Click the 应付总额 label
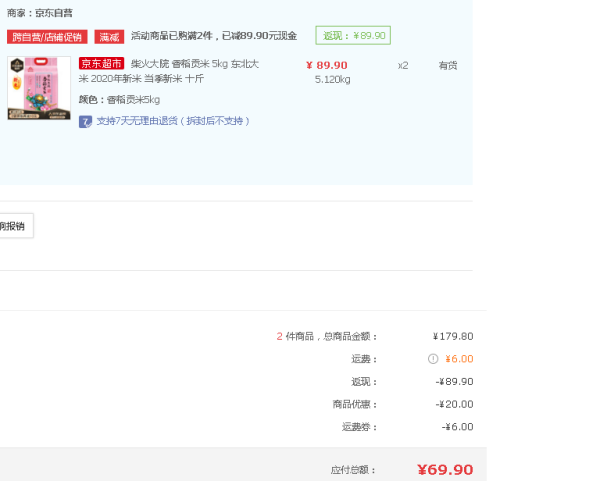 click(354, 470)
